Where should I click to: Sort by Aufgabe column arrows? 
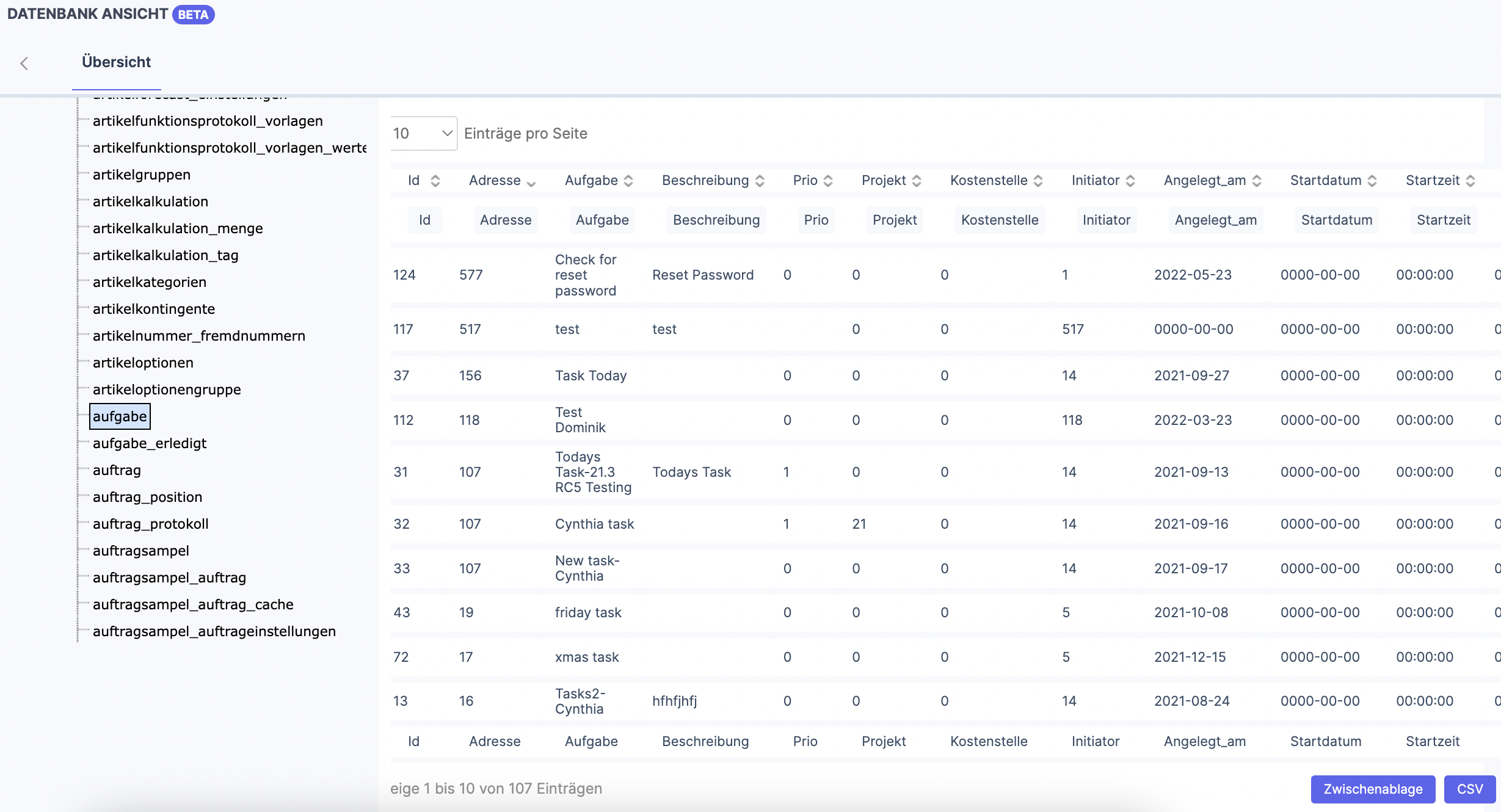point(628,181)
